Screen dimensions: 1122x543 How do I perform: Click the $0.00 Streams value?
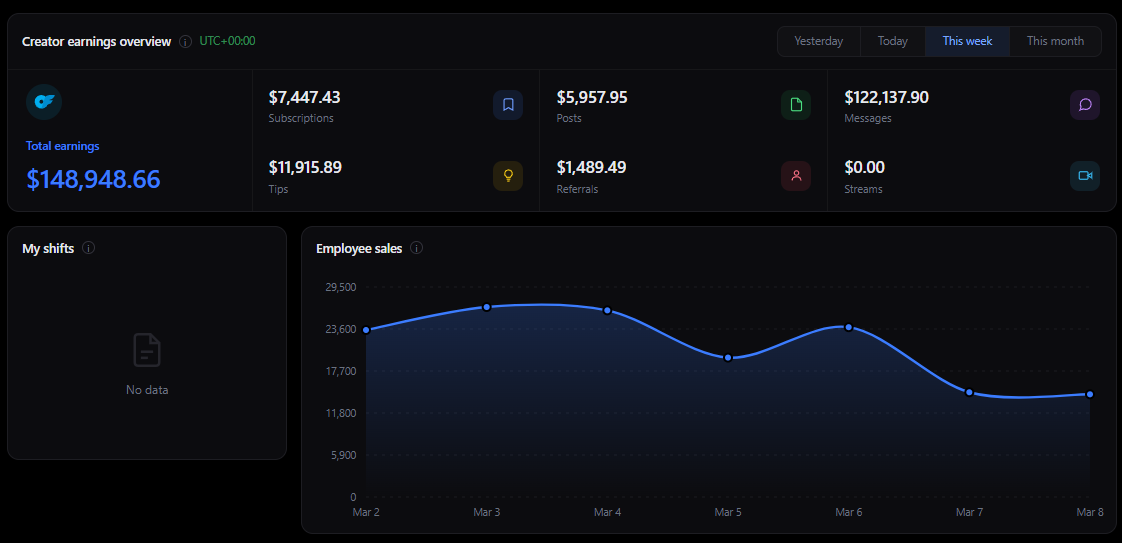point(864,168)
